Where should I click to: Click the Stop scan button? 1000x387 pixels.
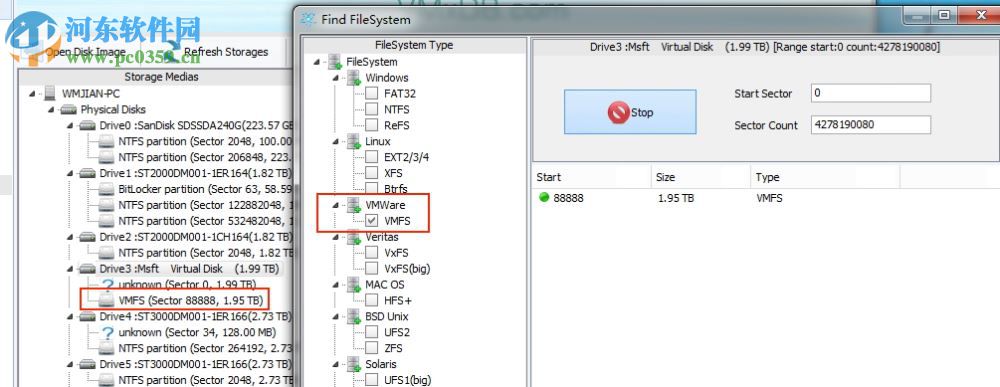[x=630, y=112]
